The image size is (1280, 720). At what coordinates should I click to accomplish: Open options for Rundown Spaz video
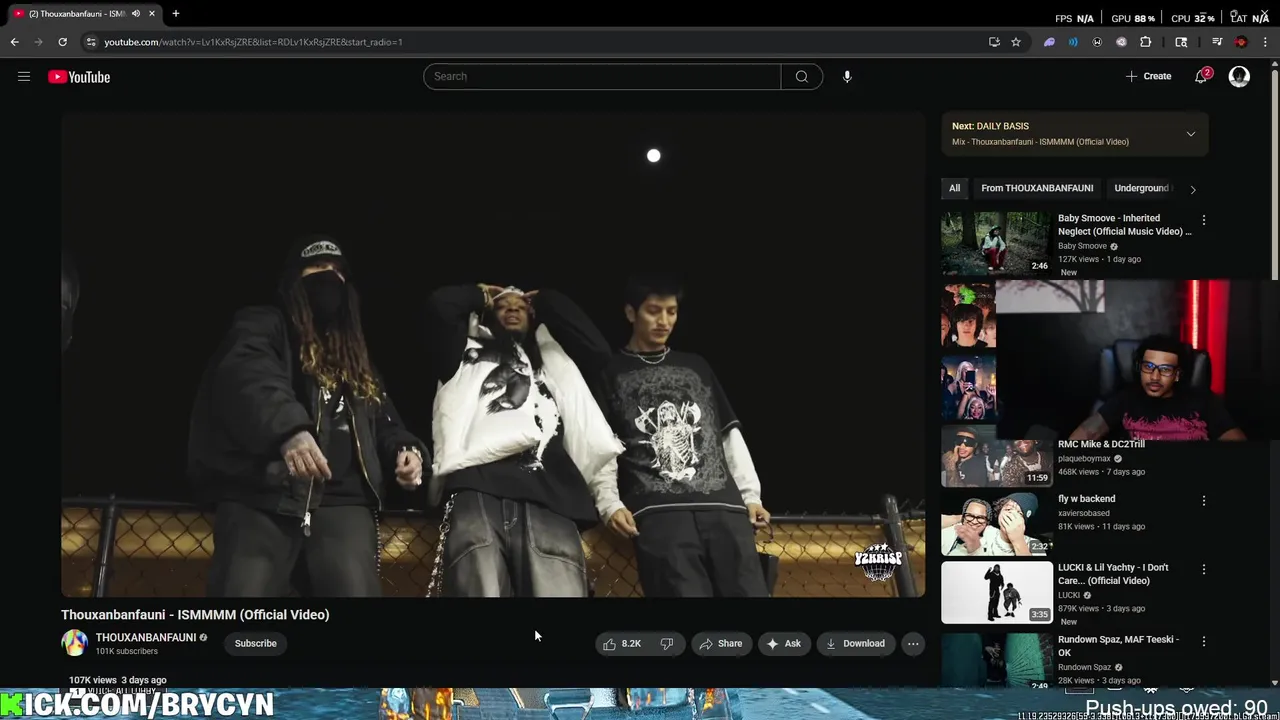[x=1204, y=641]
